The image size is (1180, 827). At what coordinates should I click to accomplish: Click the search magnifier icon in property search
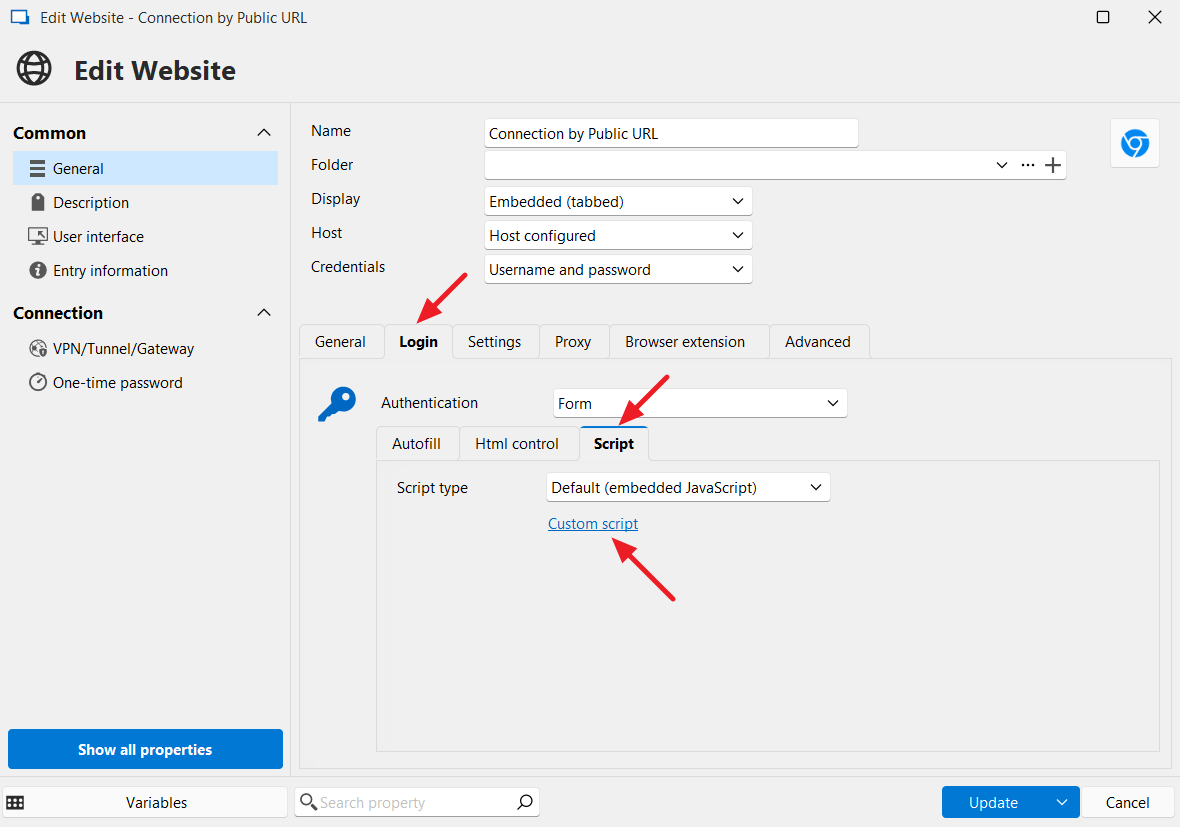coord(525,802)
